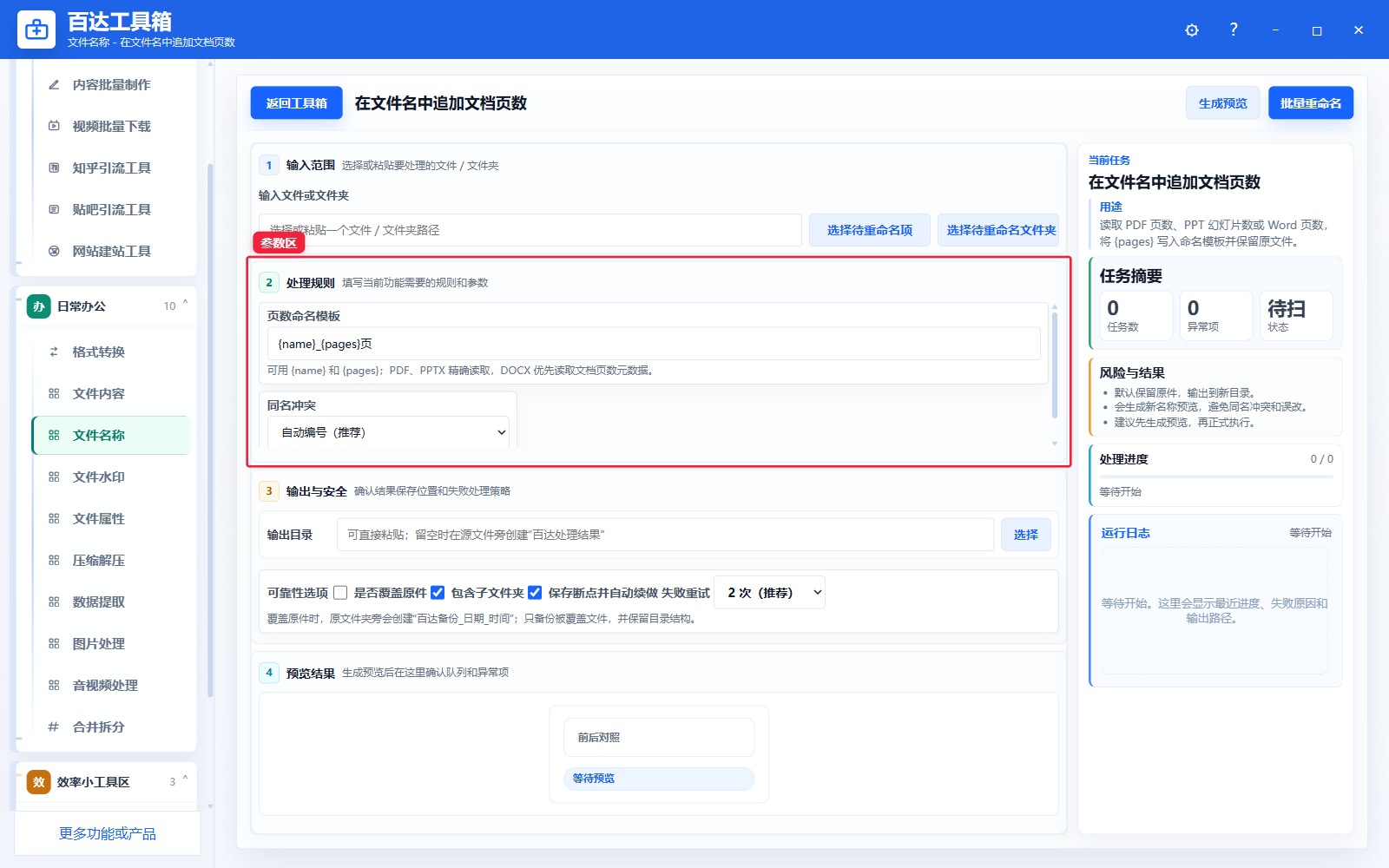Click the 百达工具箱 app logo icon
This screenshot has width=1389, height=868.
pyautogui.click(x=36, y=30)
